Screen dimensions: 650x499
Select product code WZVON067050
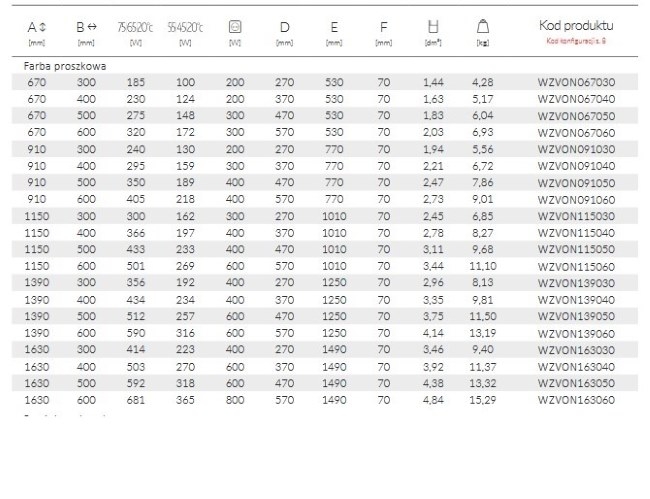576,116
